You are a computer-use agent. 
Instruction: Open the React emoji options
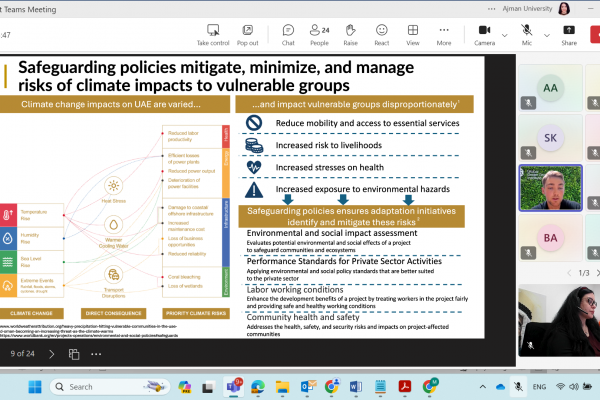381,34
